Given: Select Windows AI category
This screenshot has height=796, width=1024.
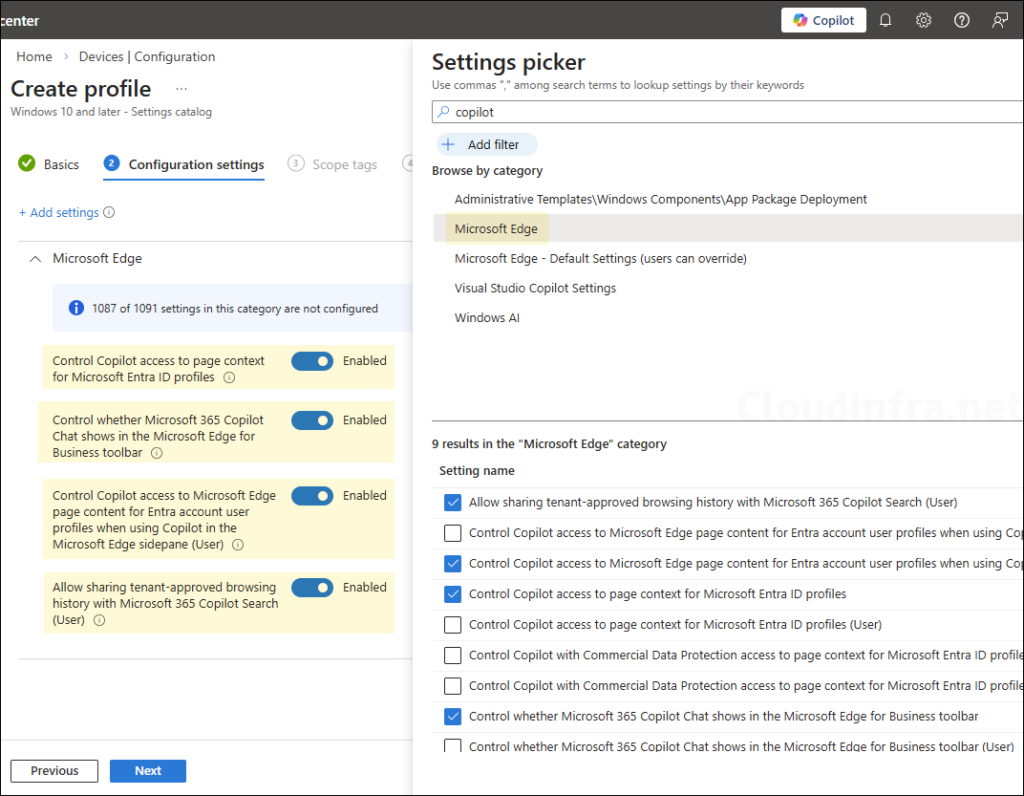Looking at the screenshot, I should click(487, 318).
